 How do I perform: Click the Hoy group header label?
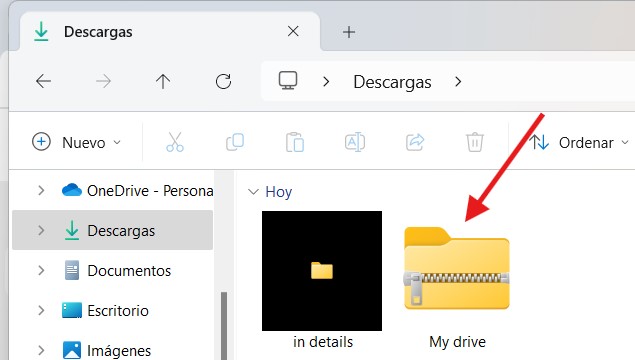(279, 192)
